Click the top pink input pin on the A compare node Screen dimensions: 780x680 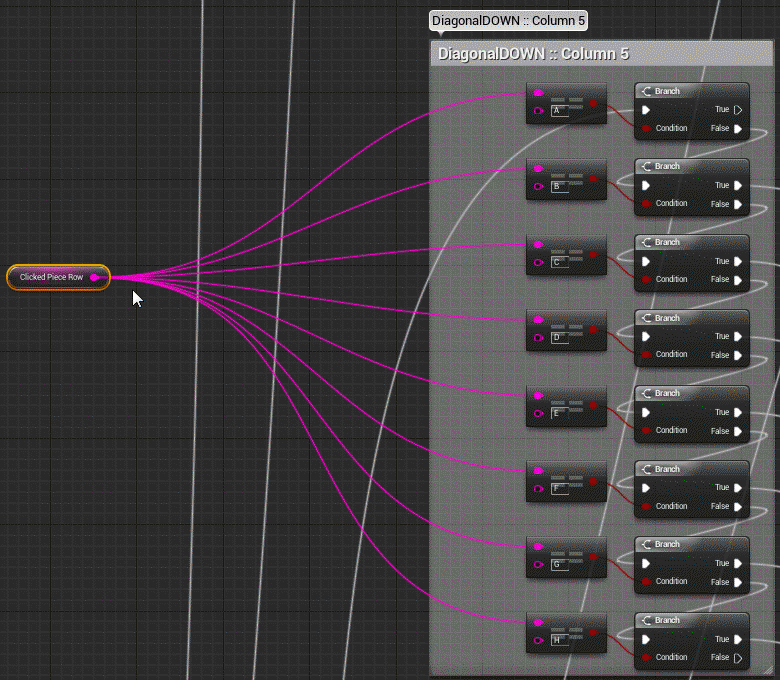click(x=538, y=93)
